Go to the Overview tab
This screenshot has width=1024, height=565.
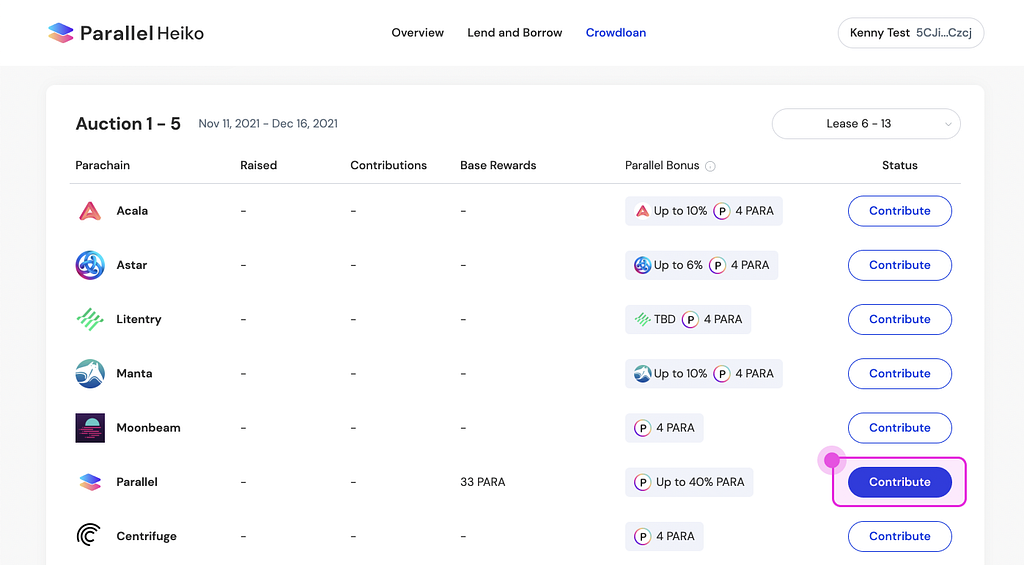(417, 33)
